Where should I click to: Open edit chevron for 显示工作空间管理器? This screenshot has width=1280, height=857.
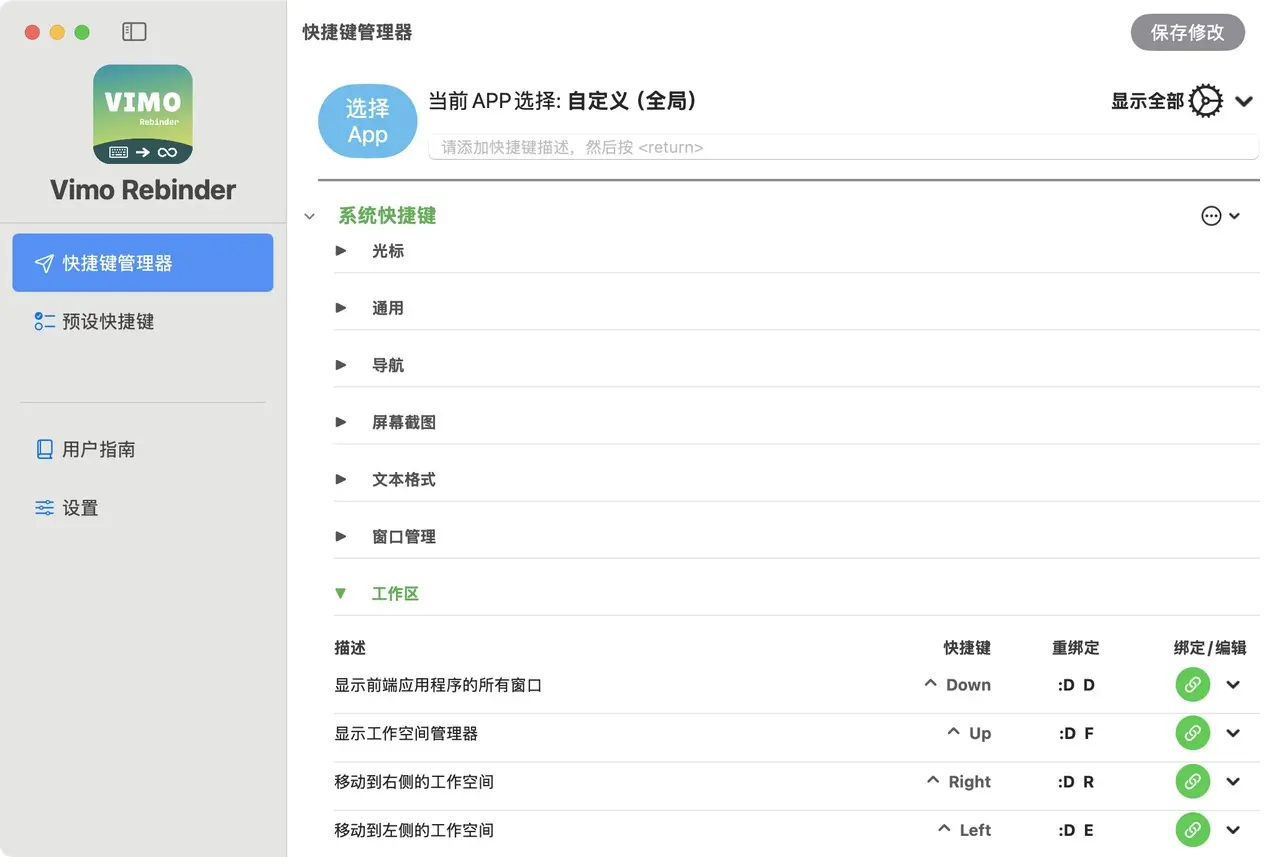tap(1233, 733)
